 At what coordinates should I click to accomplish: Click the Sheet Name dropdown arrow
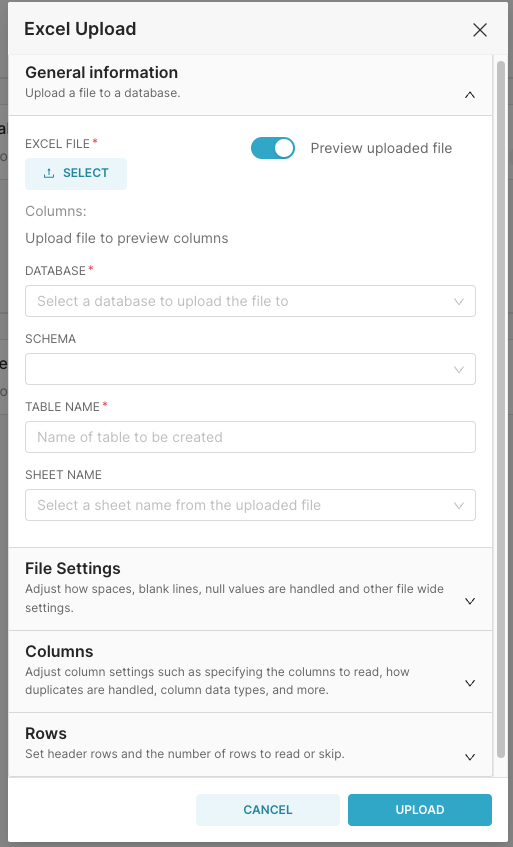coord(459,506)
